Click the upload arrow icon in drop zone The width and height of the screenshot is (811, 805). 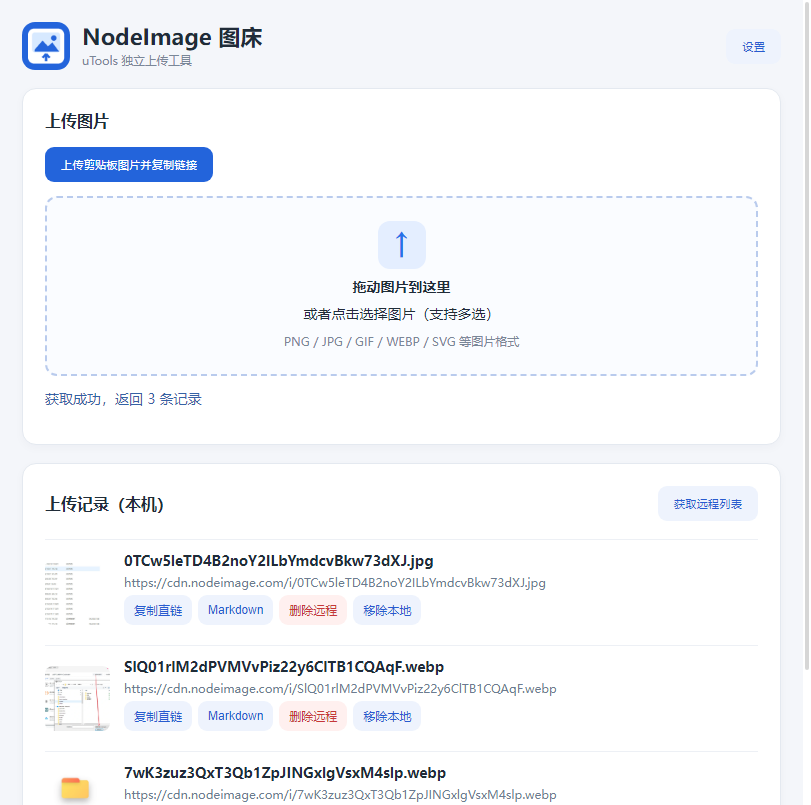point(402,245)
